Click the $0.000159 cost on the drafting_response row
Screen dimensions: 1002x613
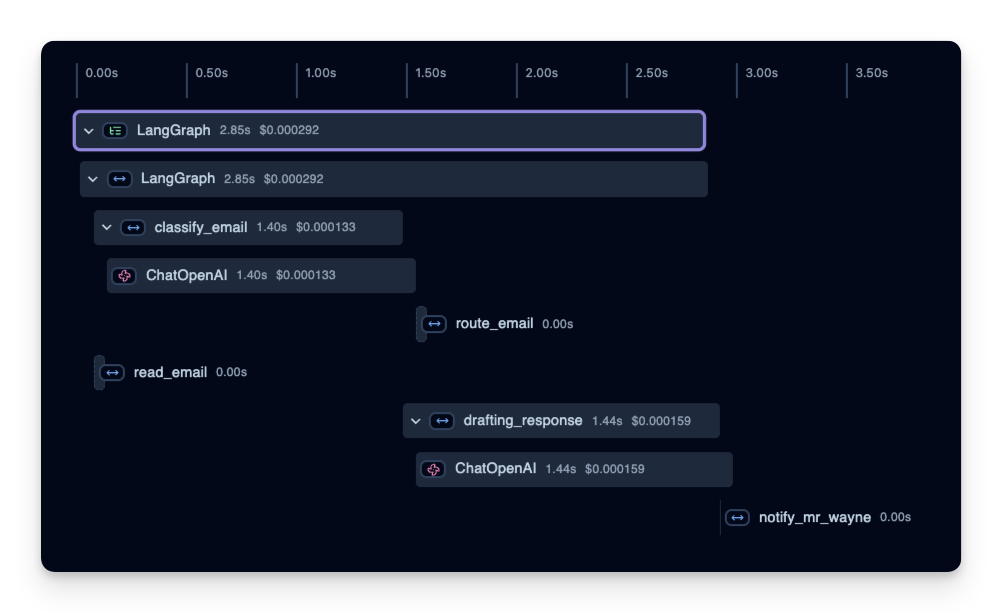660,421
